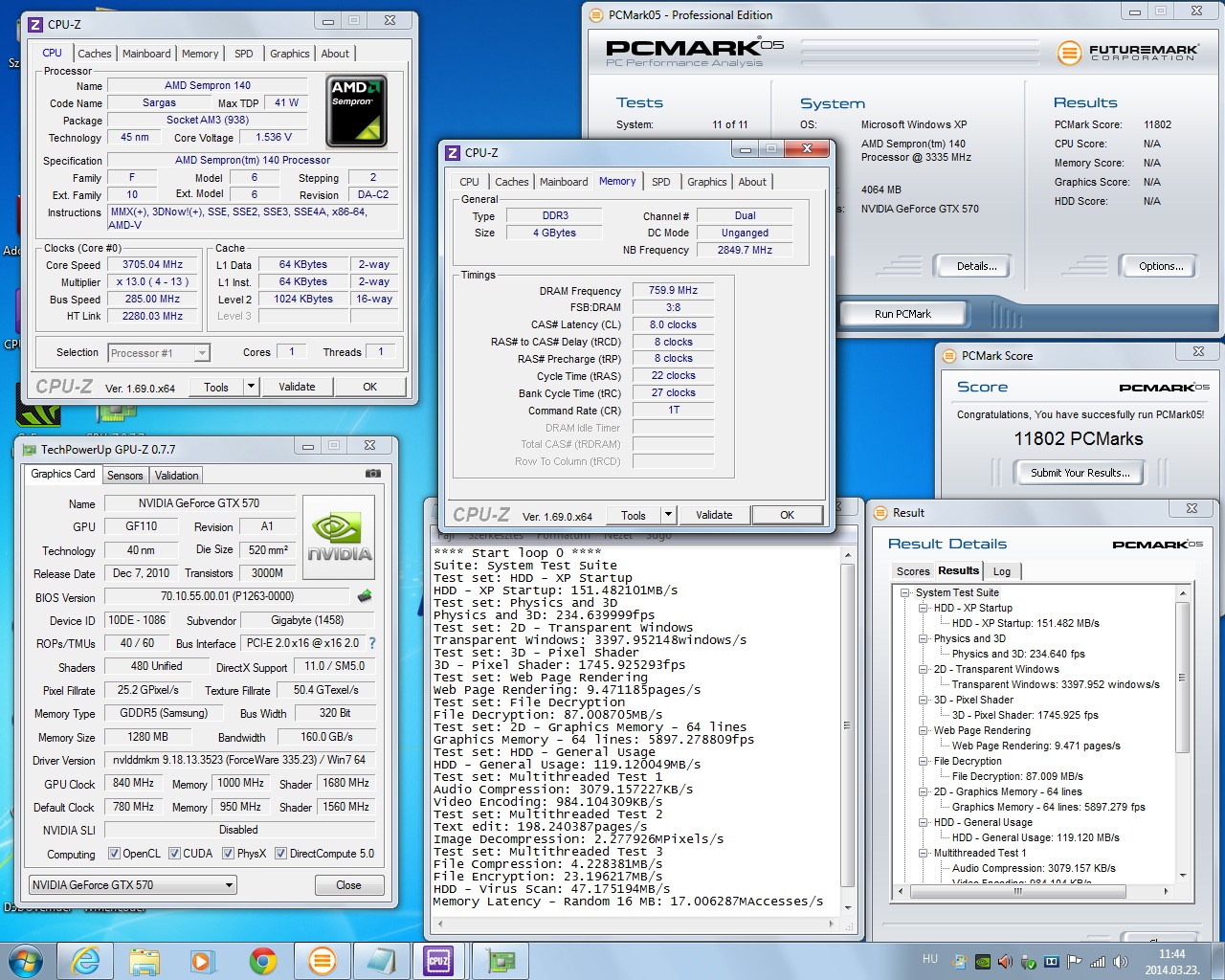
Task: Click GPU-Z title bar icon
Action: 29,449
